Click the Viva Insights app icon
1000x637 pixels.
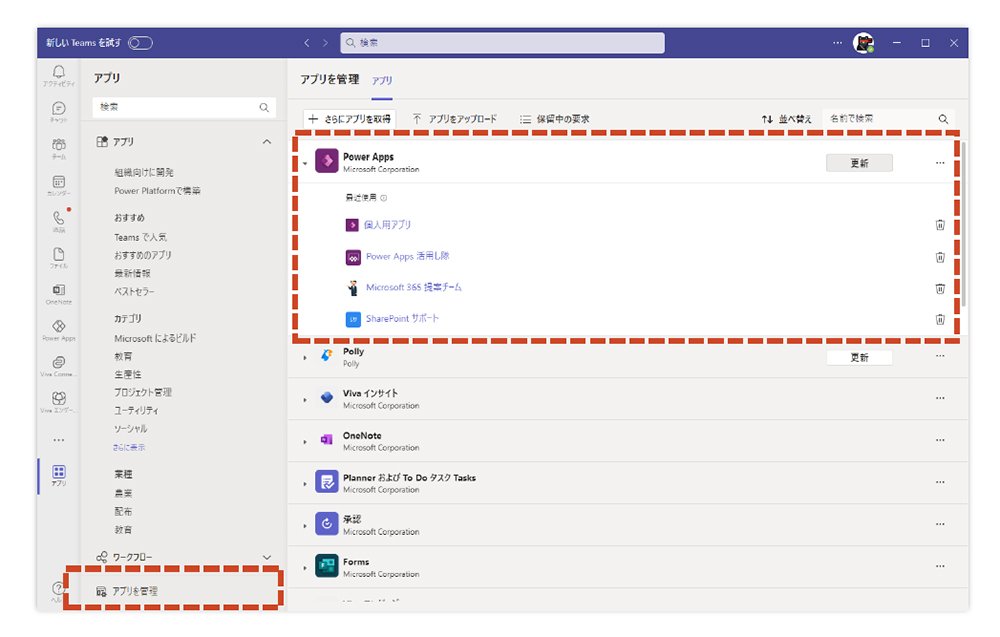pyautogui.click(x=327, y=398)
